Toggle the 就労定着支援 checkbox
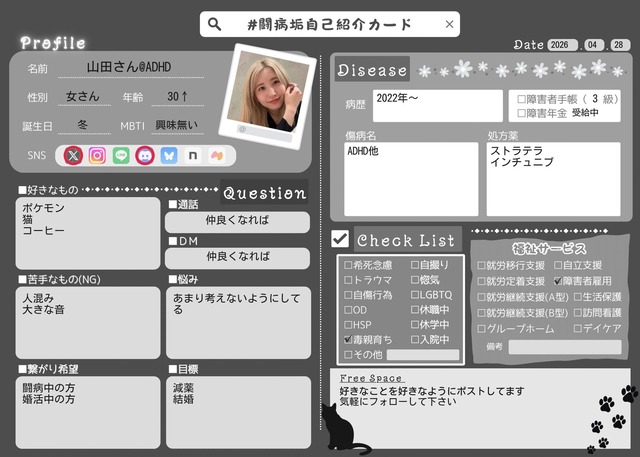The height and width of the screenshot is (457, 640). pos(481,281)
